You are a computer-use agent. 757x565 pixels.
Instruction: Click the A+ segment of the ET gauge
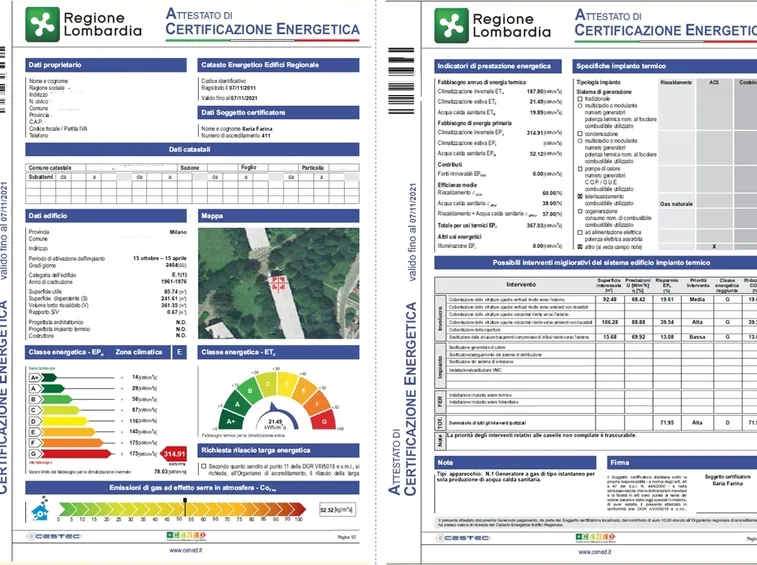pos(231,421)
